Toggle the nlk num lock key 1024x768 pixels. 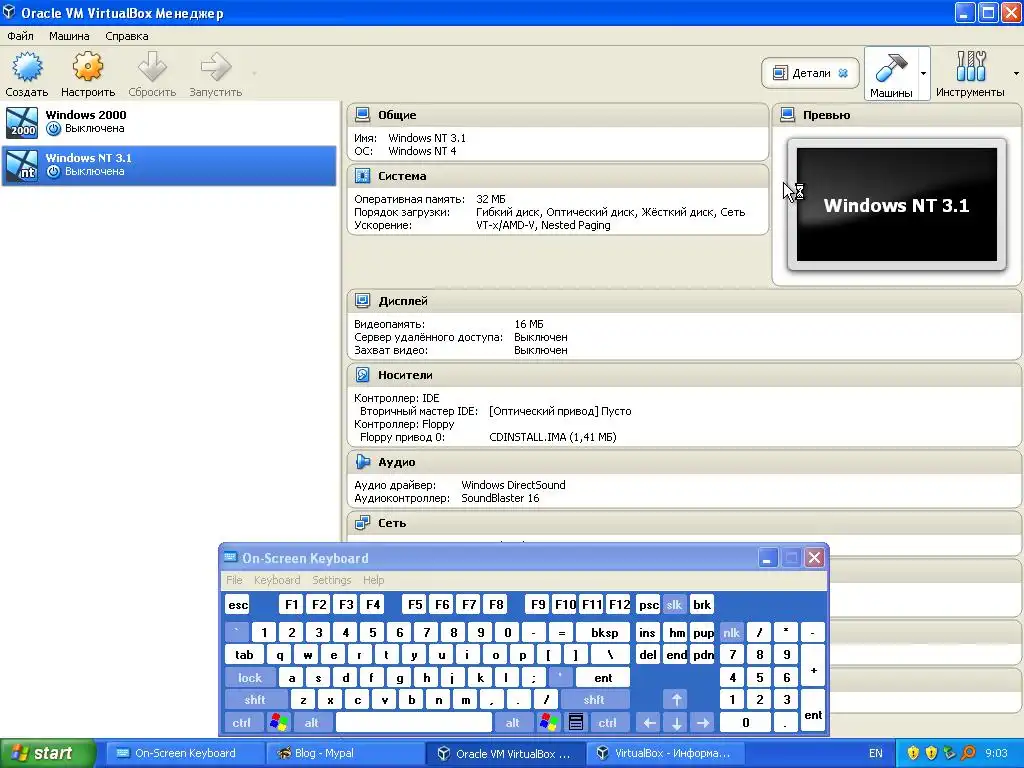pos(731,632)
